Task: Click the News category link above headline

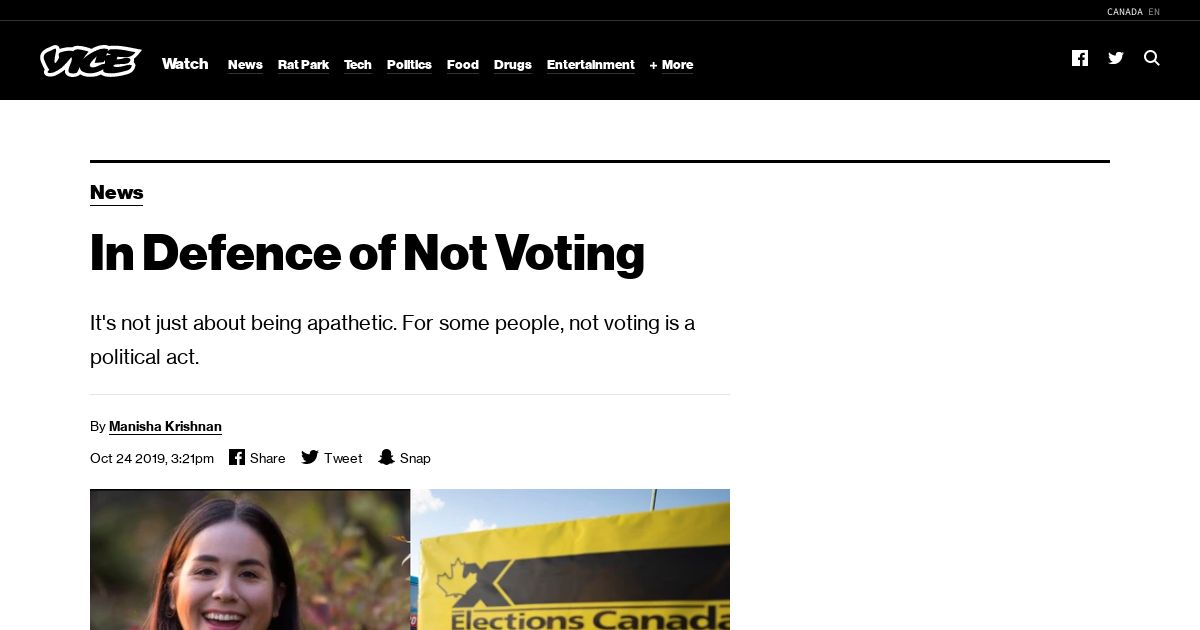Action: 117,193
